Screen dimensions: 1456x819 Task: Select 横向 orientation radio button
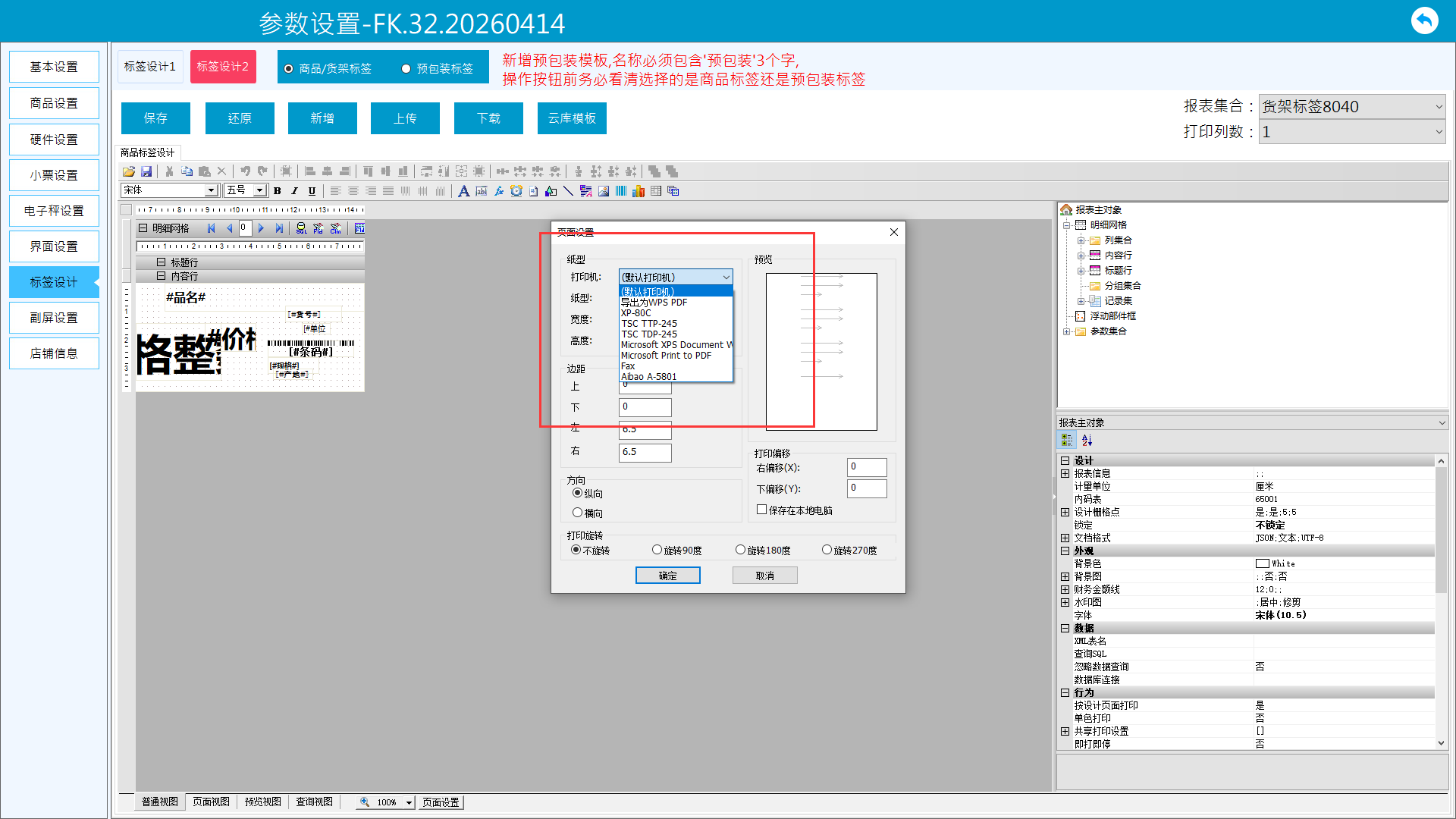[x=577, y=513]
